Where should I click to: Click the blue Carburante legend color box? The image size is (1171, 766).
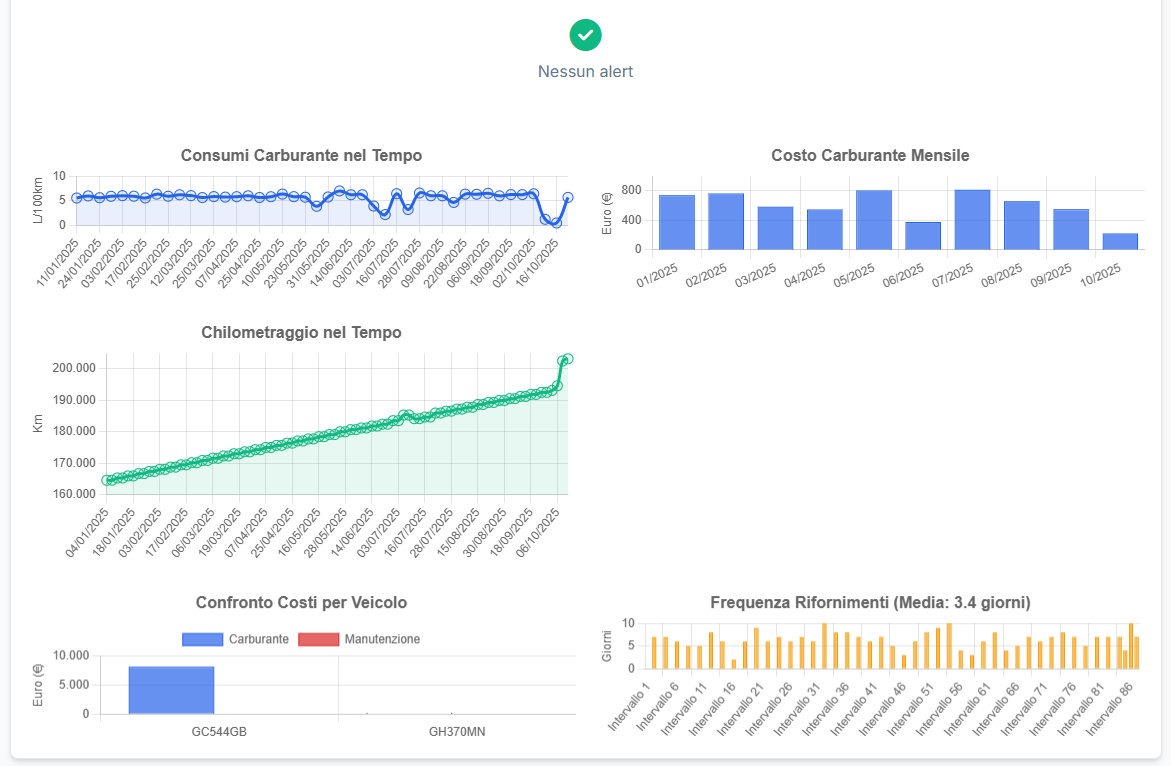(203, 639)
